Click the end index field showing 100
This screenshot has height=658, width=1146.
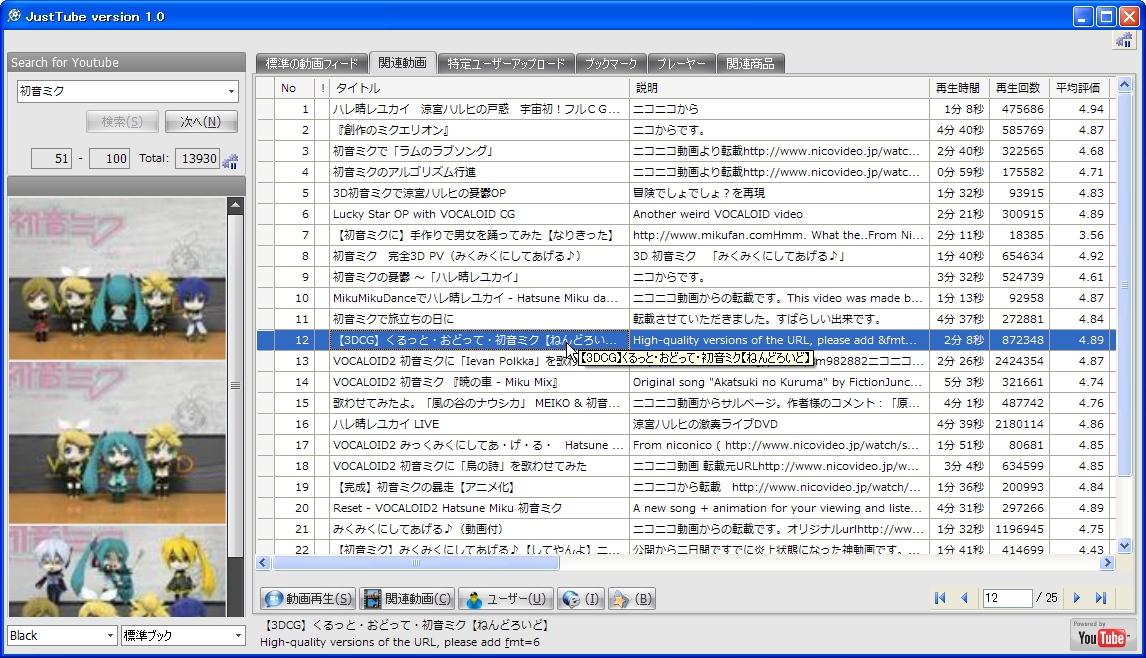(110, 159)
